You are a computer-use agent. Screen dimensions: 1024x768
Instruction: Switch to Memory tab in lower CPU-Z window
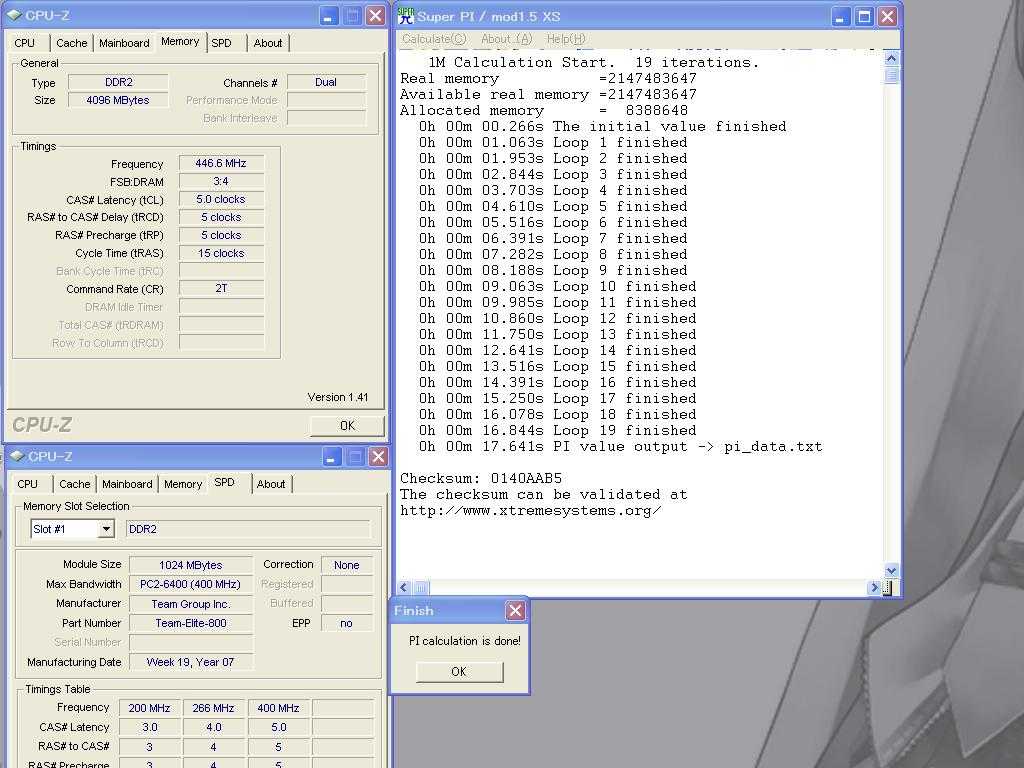(x=183, y=484)
